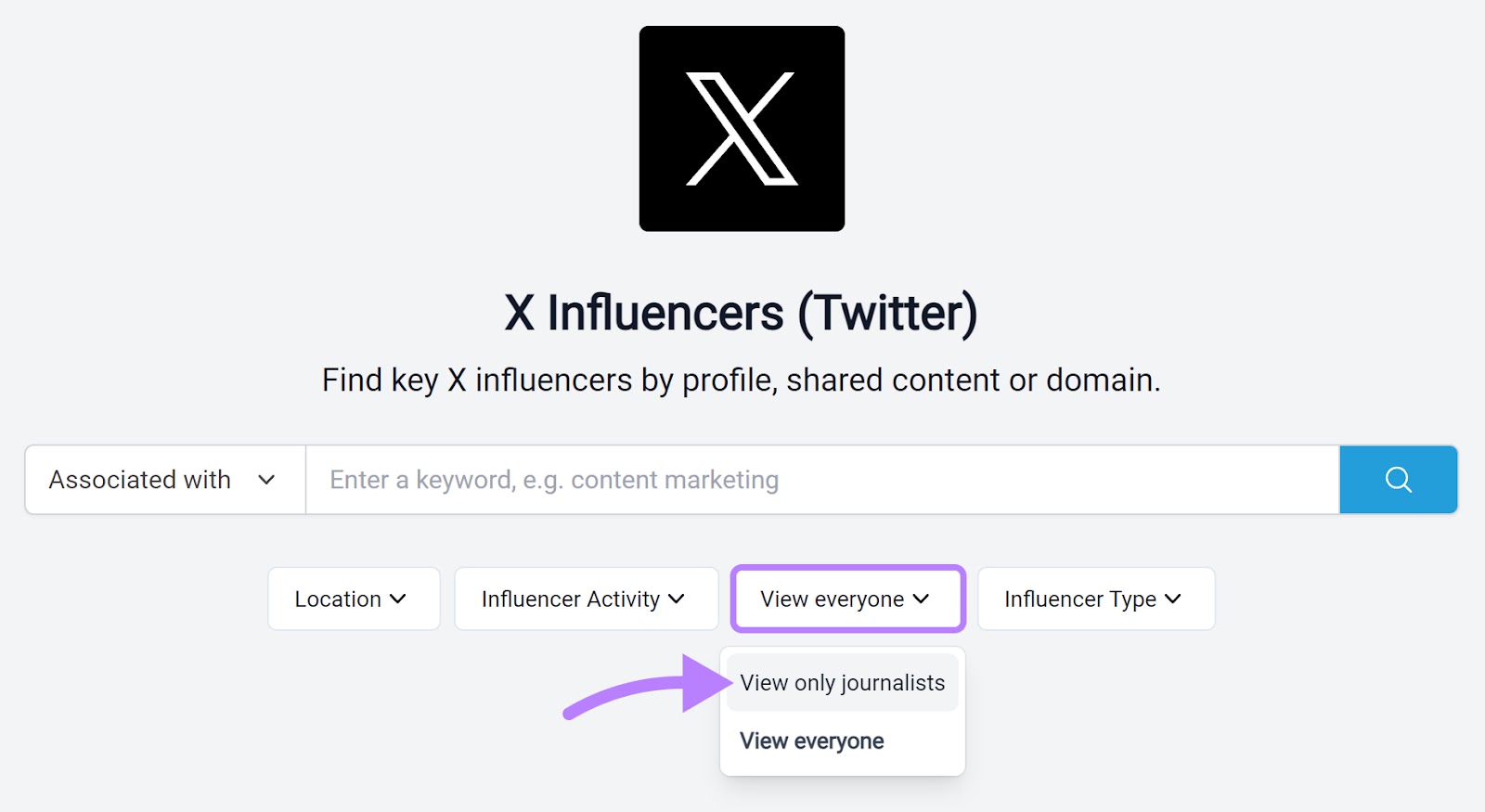This screenshot has height=812, width=1485.
Task: Click the find key X influencers subtitle text
Action: 742,380
